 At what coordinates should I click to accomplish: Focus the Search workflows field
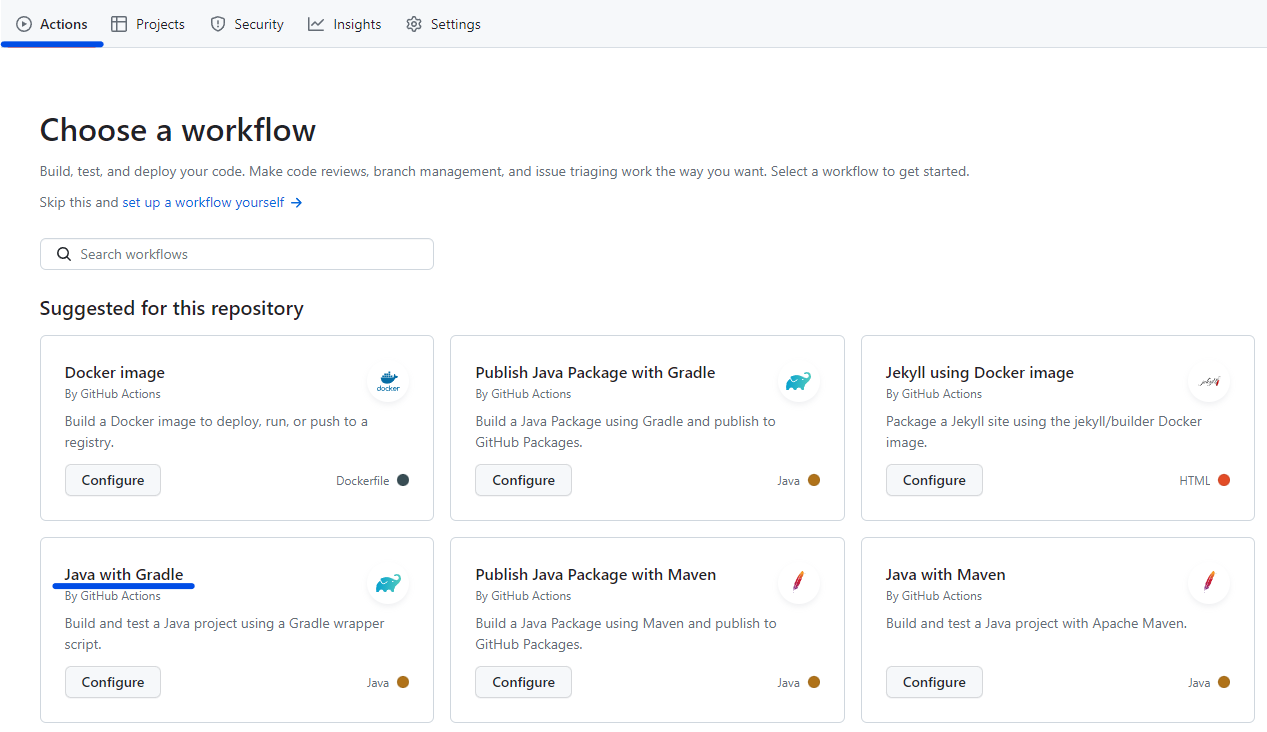237,254
